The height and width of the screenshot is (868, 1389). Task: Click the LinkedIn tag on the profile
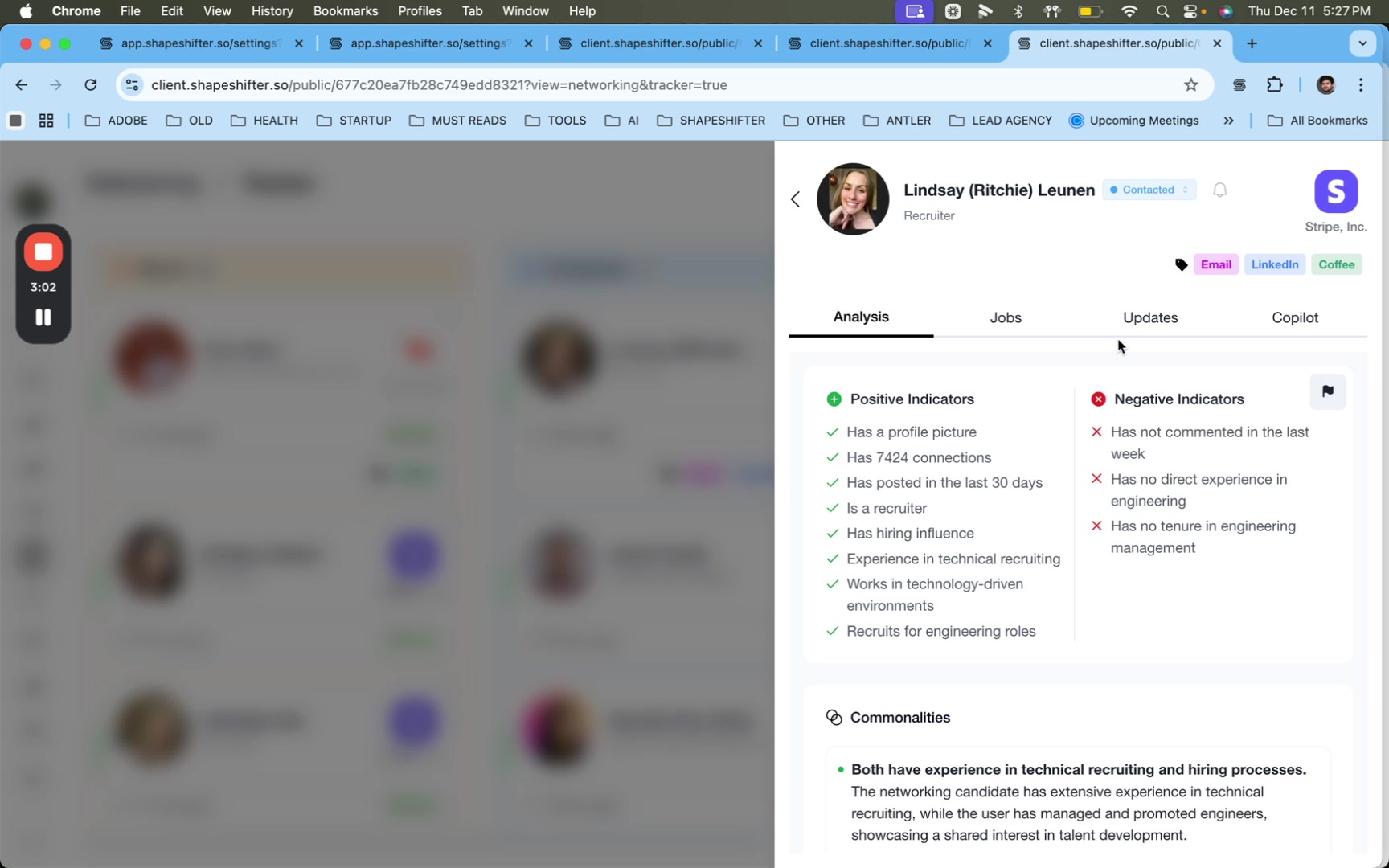click(x=1274, y=264)
